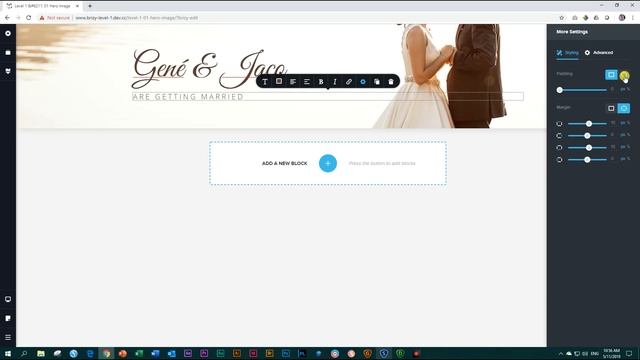The height and width of the screenshot is (360, 640).
Task: Toggle bold formatting in text toolbar
Action: [x=321, y=82]
